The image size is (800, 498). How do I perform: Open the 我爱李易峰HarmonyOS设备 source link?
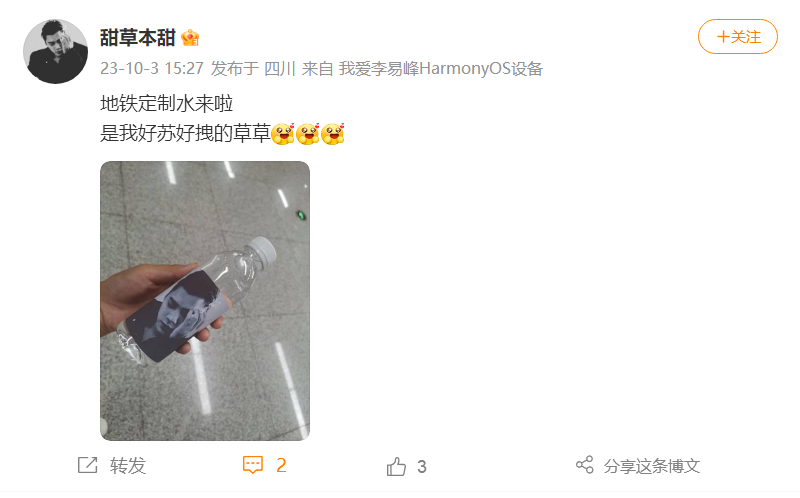(440, 68)
